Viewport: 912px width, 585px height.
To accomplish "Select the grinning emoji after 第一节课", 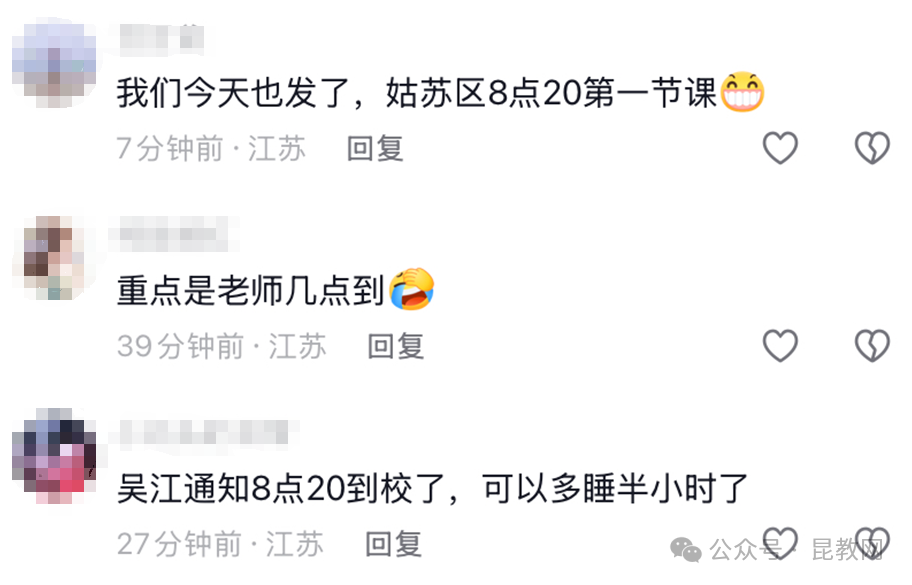I will (x=742, y=92).
